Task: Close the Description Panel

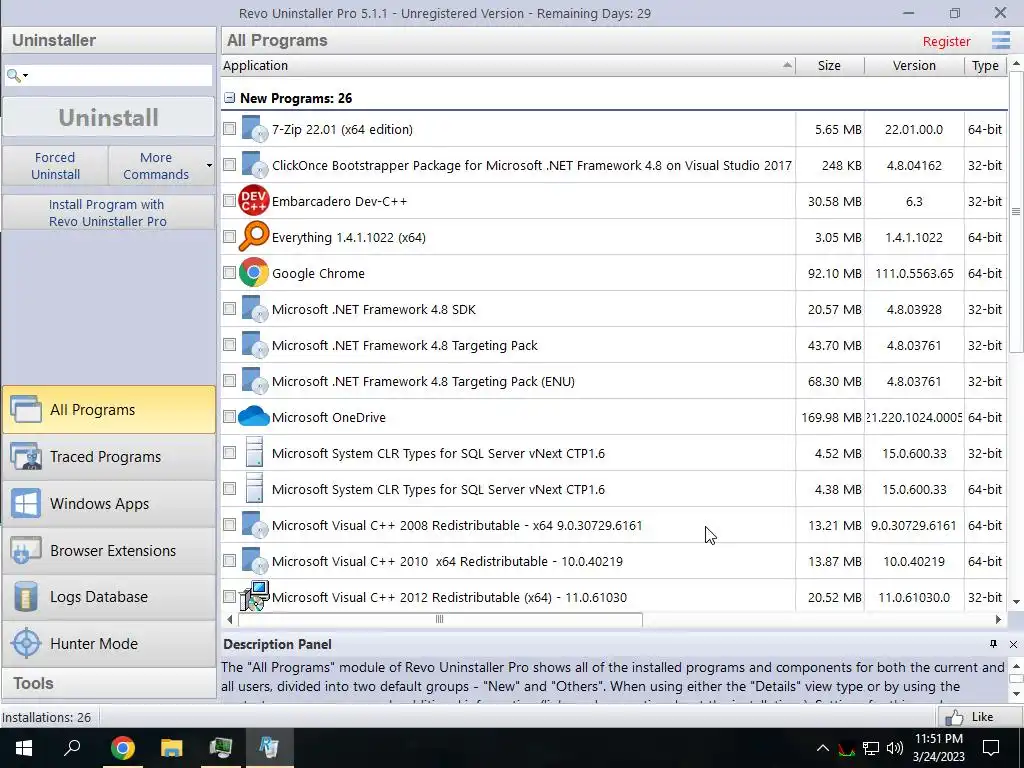Action: [1014, 644]
